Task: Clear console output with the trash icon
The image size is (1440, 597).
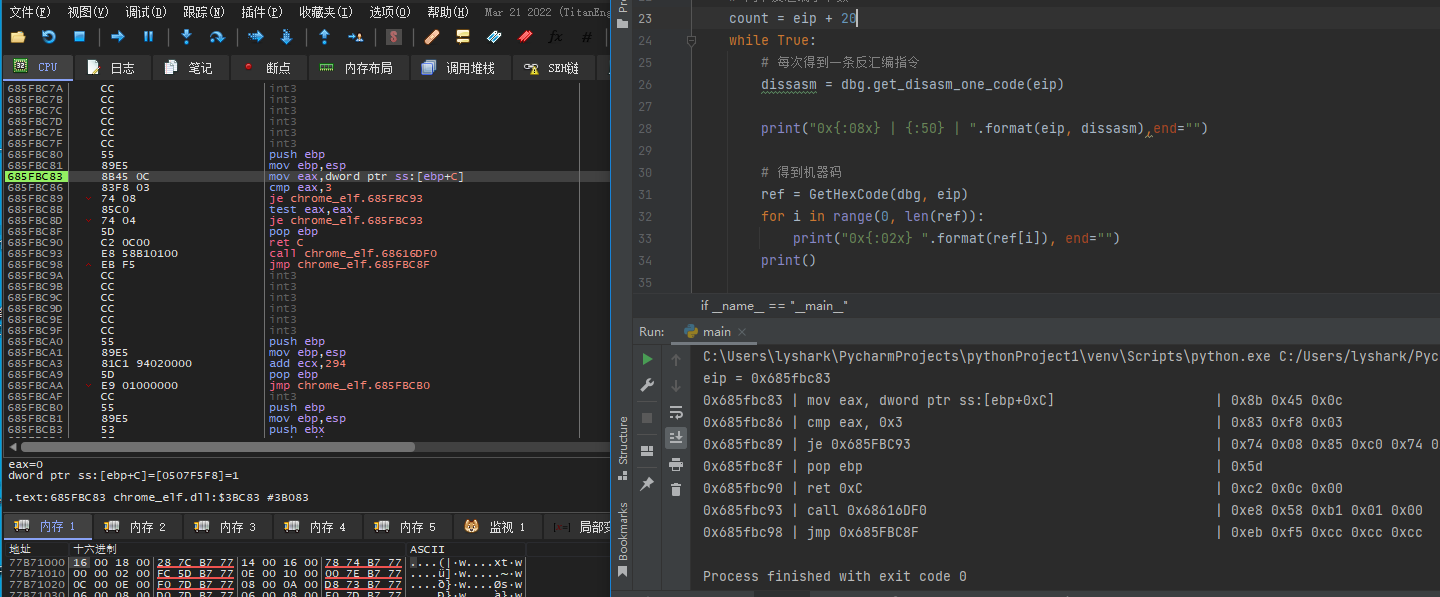Action: [676, 490]
